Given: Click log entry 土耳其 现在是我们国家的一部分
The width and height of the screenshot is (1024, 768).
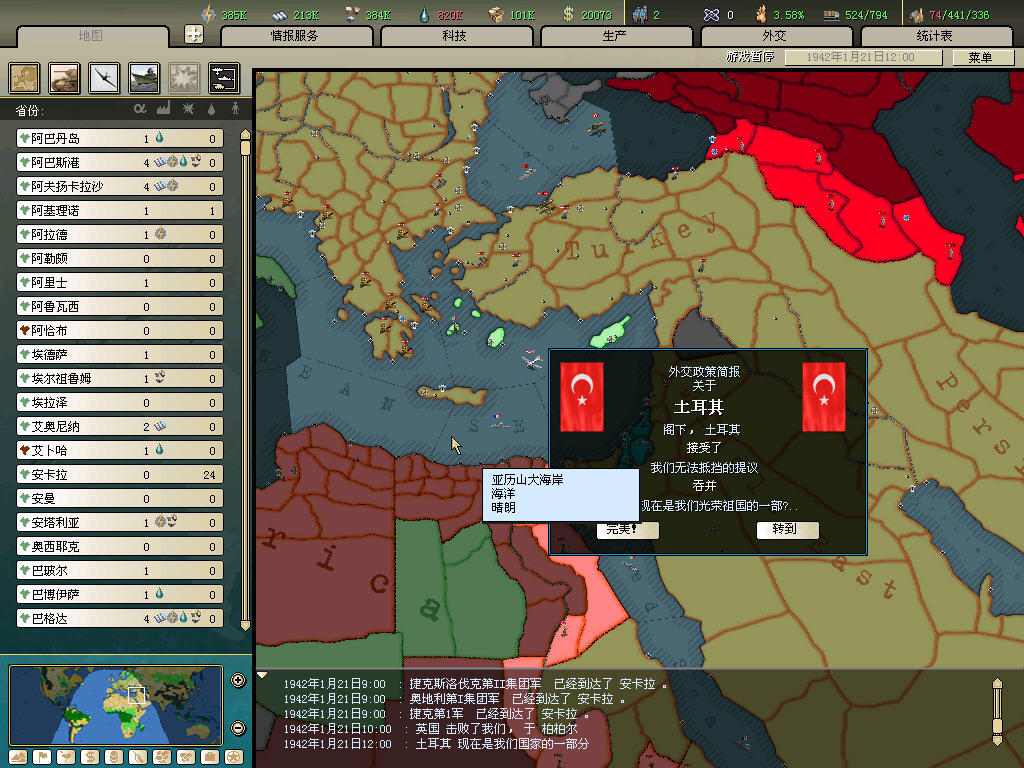Looking at the screenshot, I should point(436,744).
